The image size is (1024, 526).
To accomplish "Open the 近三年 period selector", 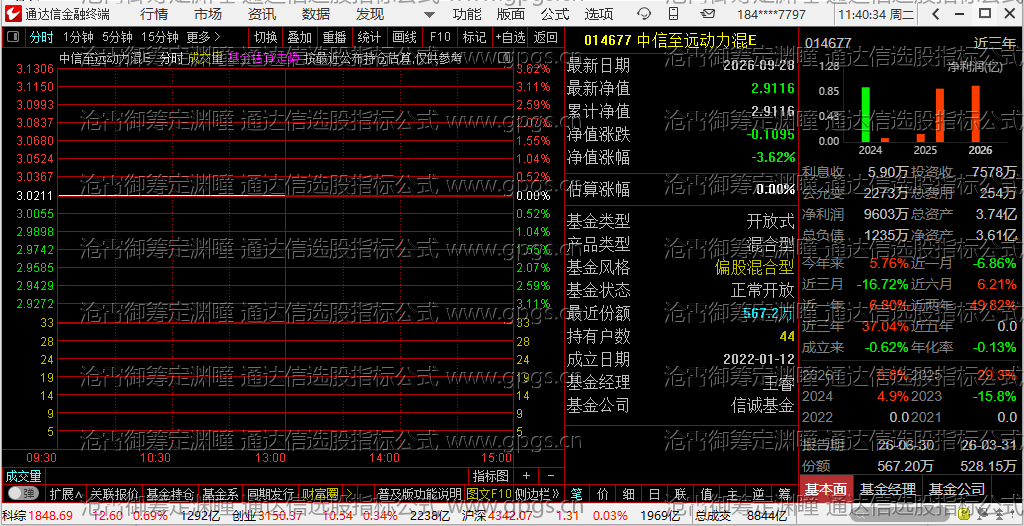I will pos(995,43).
